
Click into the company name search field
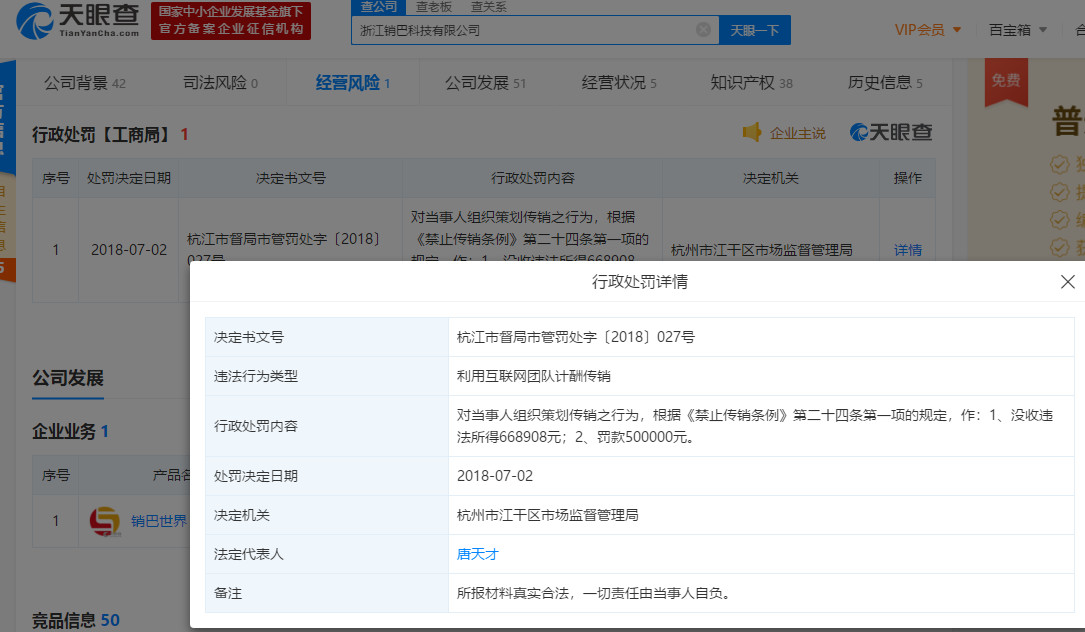click(525, 30)
